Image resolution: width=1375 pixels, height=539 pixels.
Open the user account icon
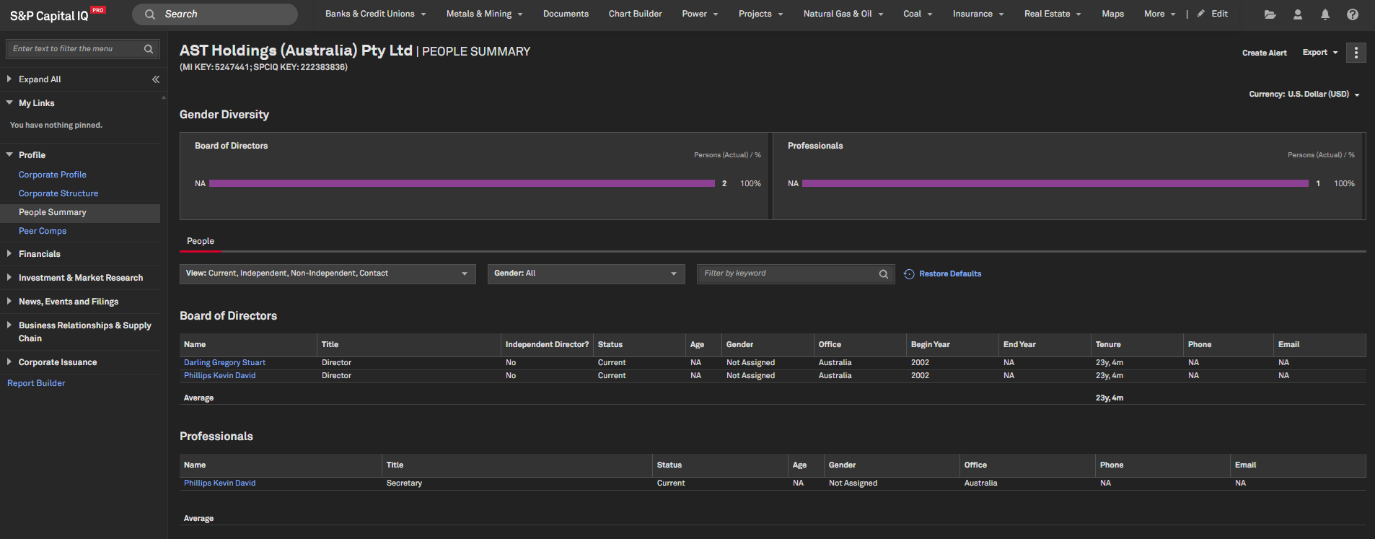point(1298,14)
